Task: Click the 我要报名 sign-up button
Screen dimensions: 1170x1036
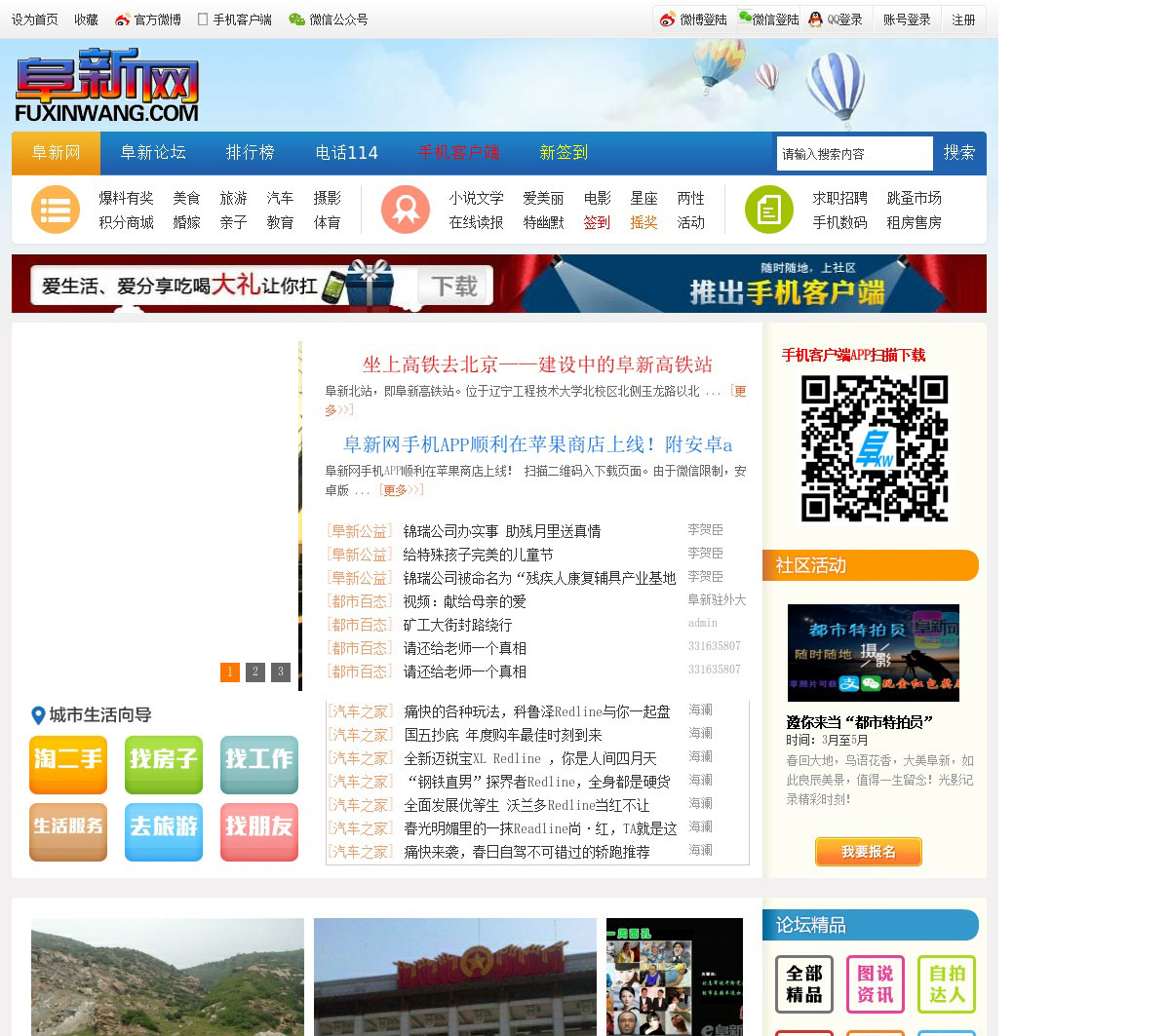Action: tap(869, 852)
